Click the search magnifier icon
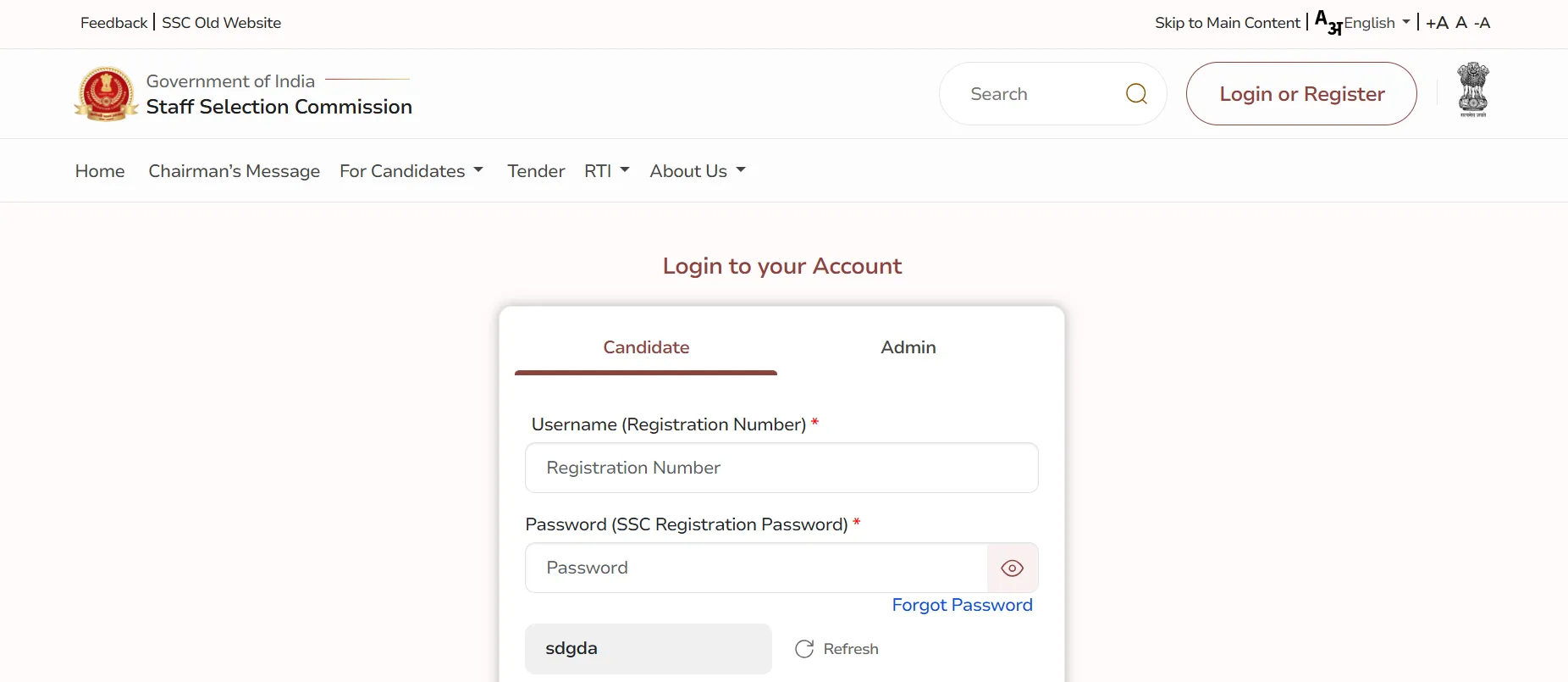Image resolution: width=1568 pixels, height=682 pixels. pyautogui.click(x=1136, y=94)
